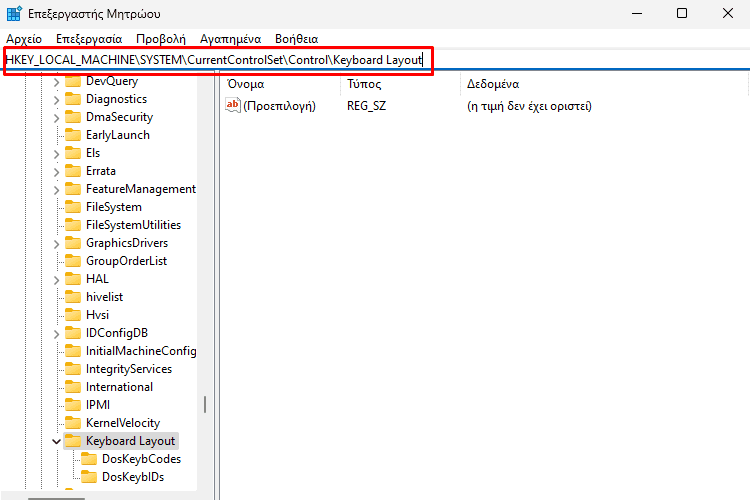Image resolution: width=750 pixels, height=500 pixels.
Task: Expand the IDConfigDB key
Action: [x=56, y=334]
